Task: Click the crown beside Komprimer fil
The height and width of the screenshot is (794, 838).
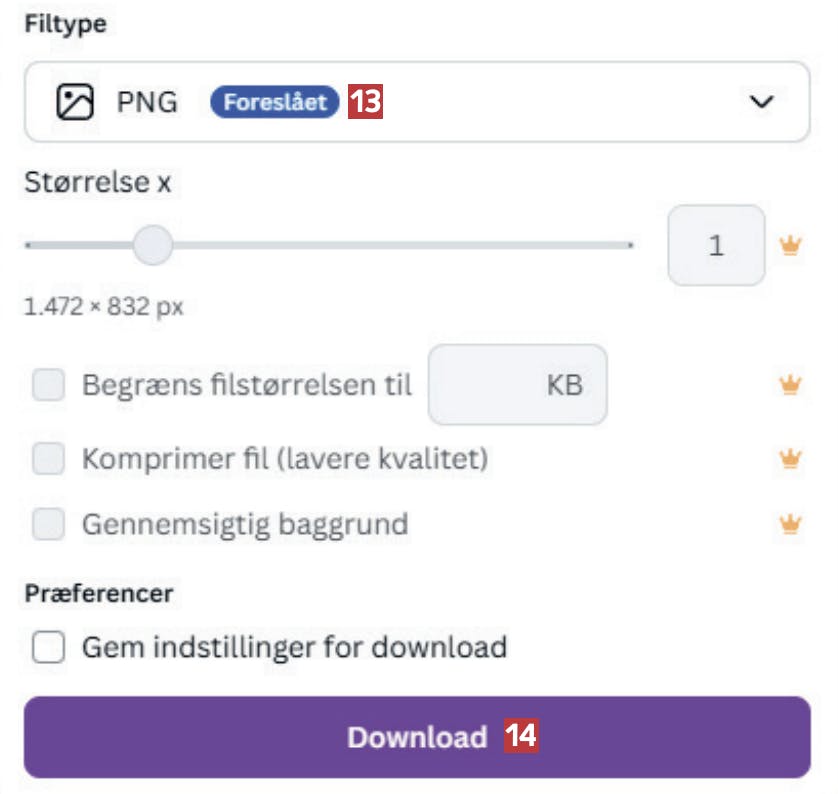Action: 791,459
